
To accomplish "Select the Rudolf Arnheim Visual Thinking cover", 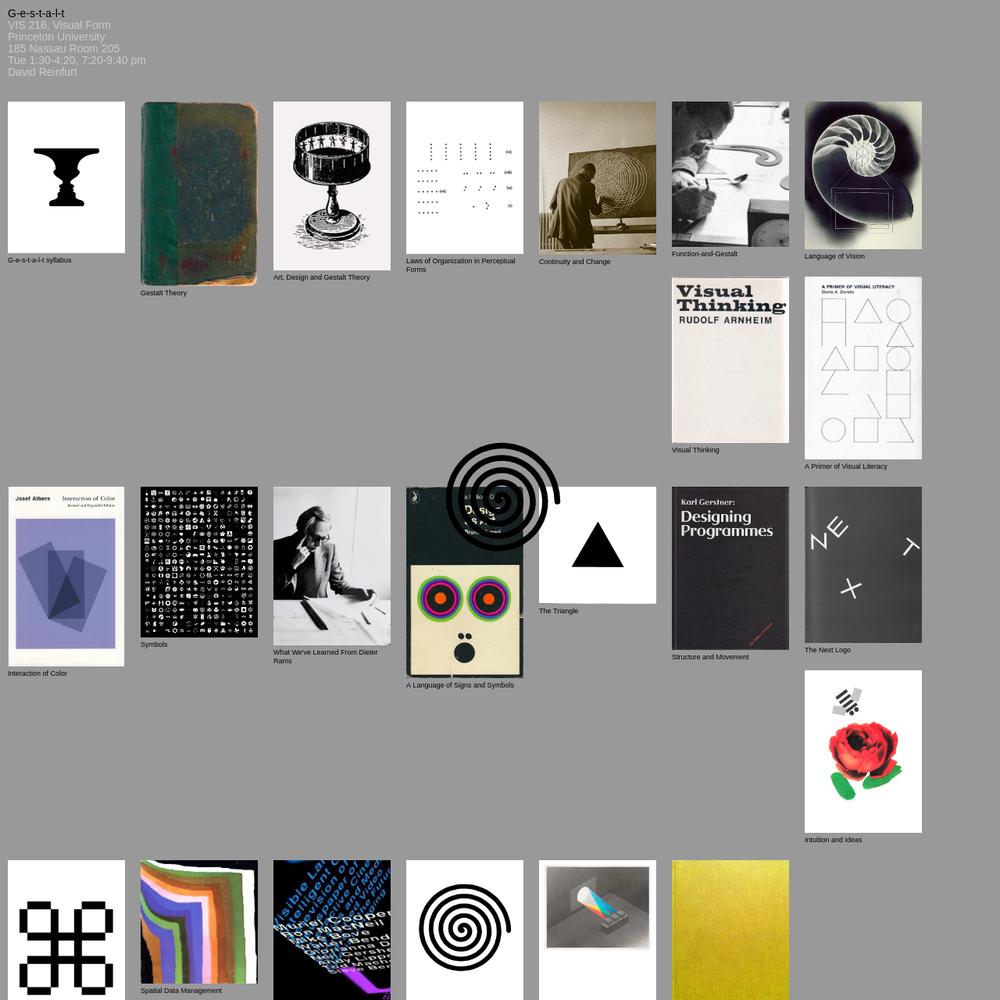I will [730, 360].
